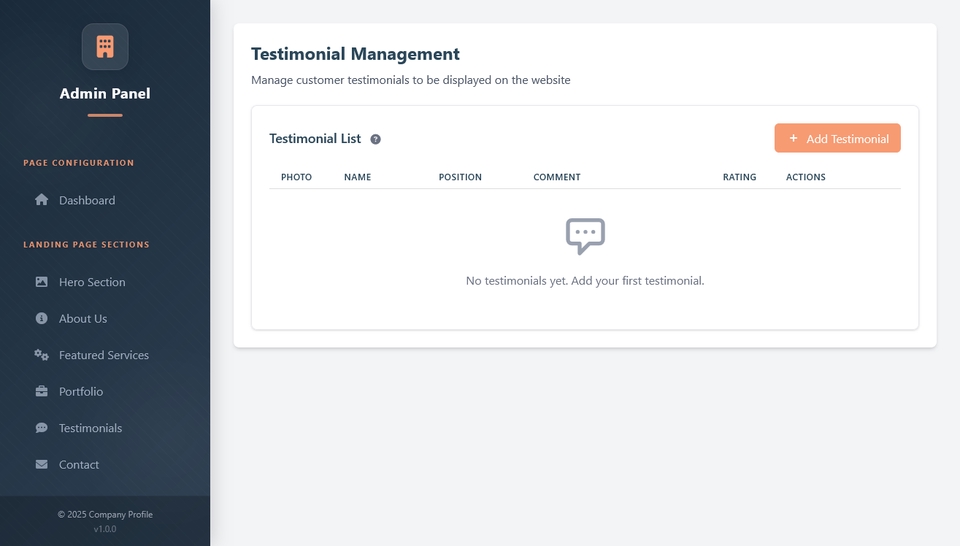Screen dimensions: 960x546
Task: Go to the Hero Section page
Action: [92, 282]
